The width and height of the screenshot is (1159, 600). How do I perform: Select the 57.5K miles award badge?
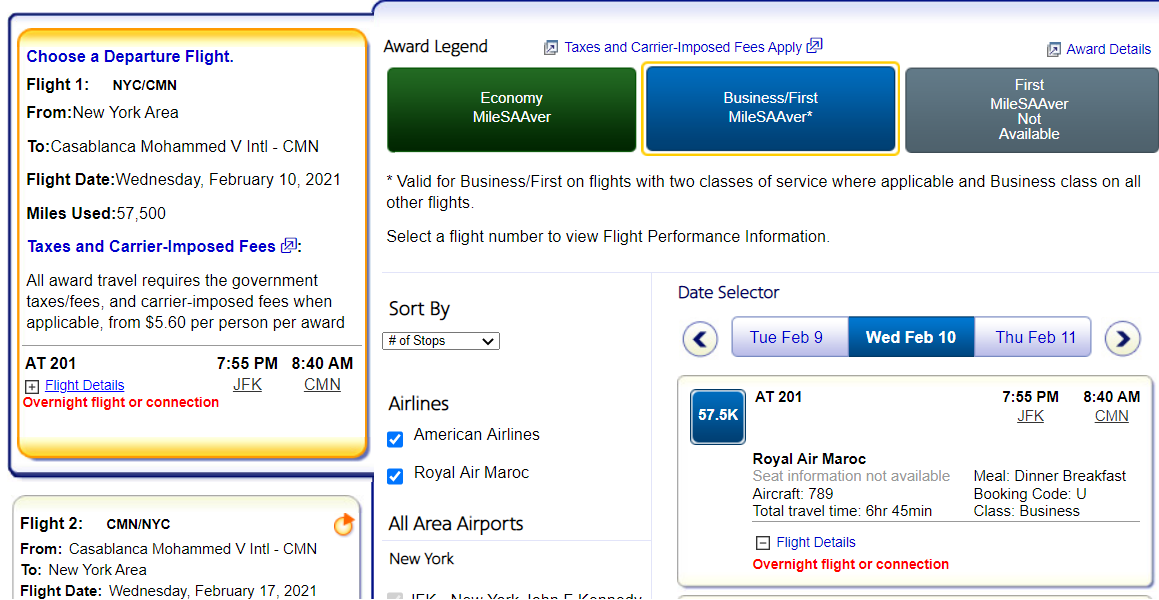tap(718, 416)
